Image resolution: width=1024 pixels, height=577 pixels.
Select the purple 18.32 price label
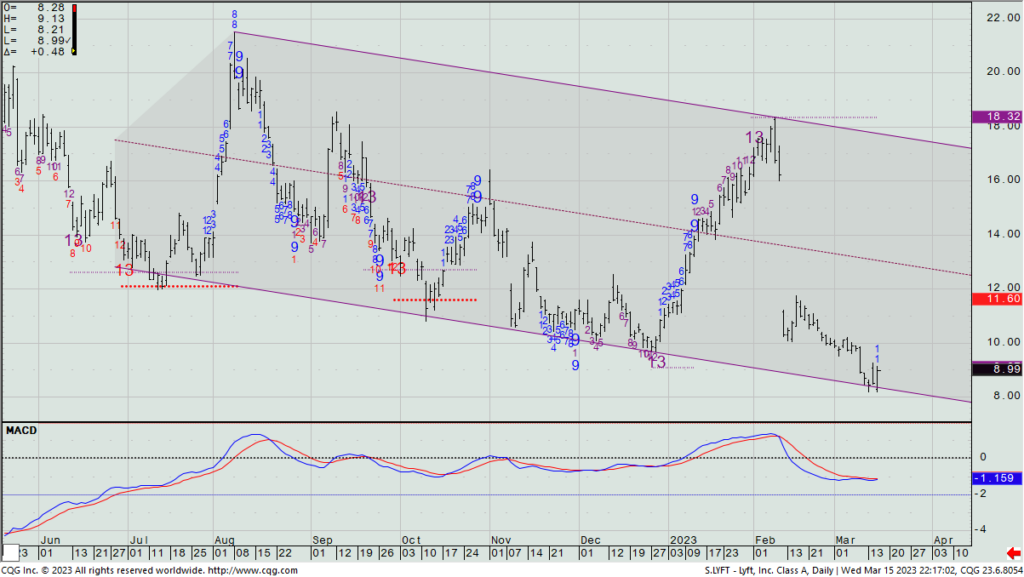pyautogui.click(x=996, y=117)
